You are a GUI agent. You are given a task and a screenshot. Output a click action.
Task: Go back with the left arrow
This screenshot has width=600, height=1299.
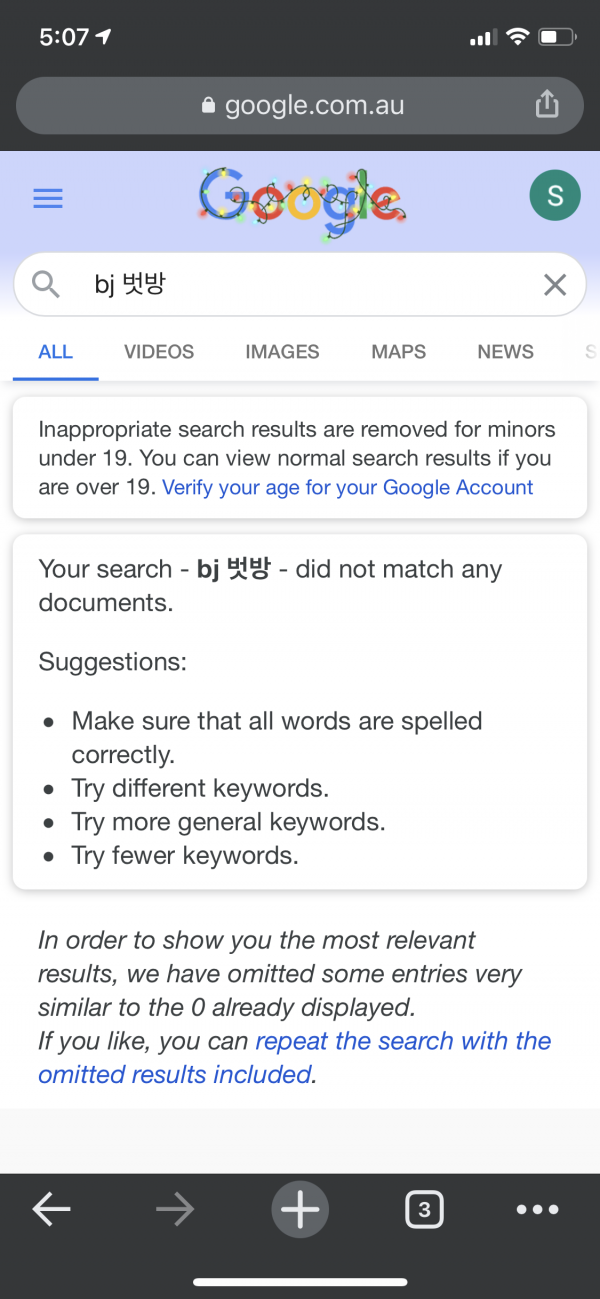tap(51, 1210)
